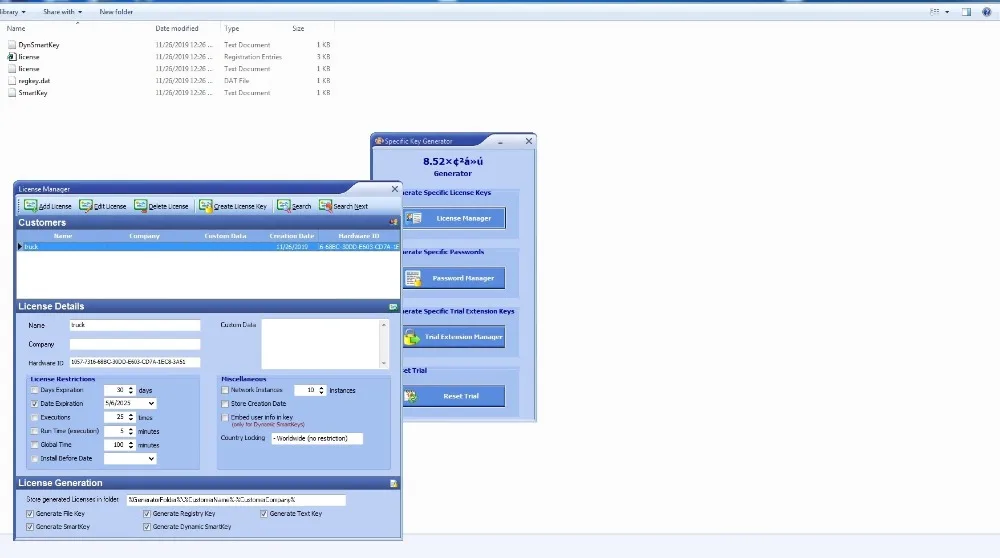Enable the Install Before Date checkbox

pyautogui.click(x=35, y=459)
